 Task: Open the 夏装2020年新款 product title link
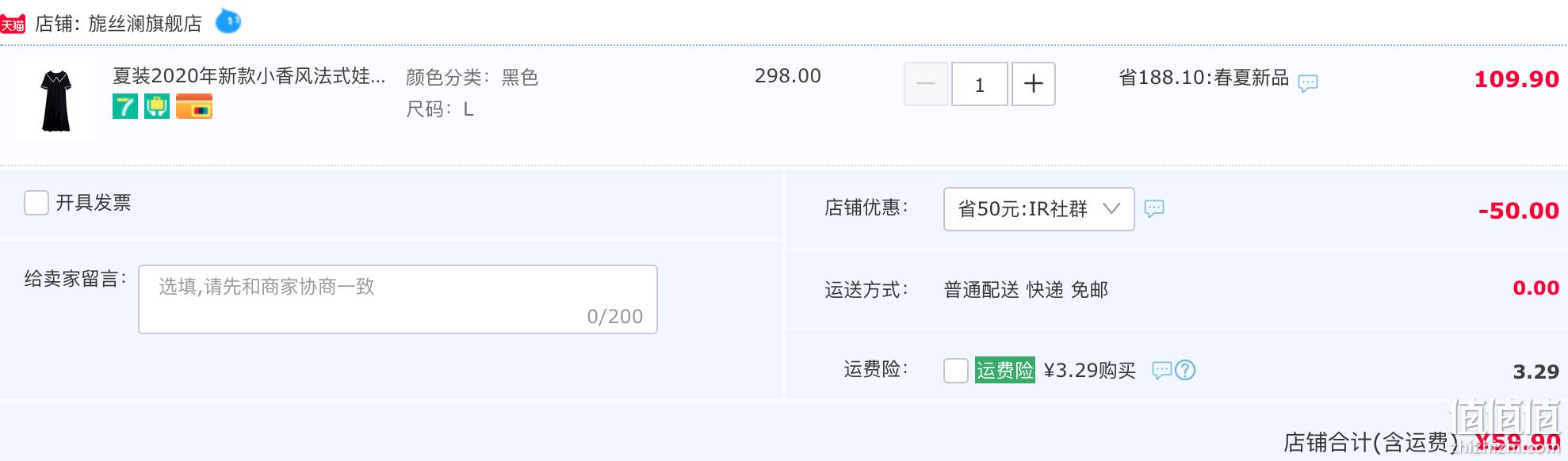click(x=249, y=76)
